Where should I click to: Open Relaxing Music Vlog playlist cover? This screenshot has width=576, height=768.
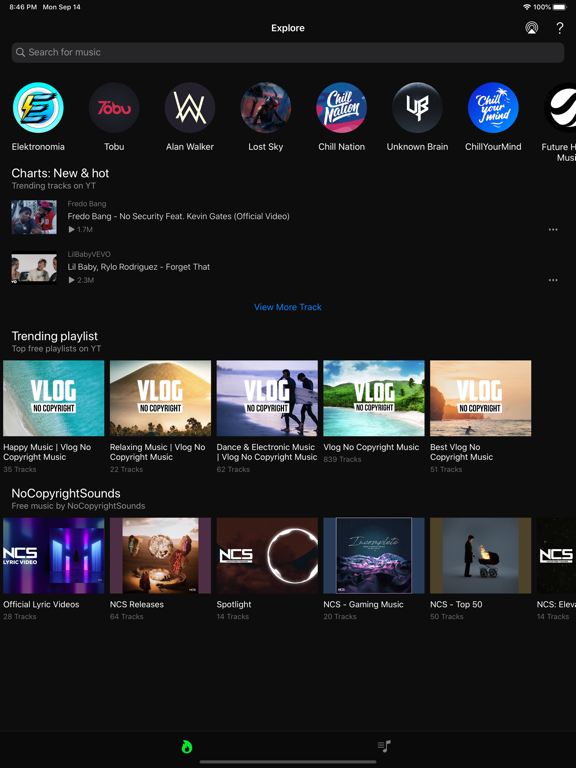click(161, 398)
